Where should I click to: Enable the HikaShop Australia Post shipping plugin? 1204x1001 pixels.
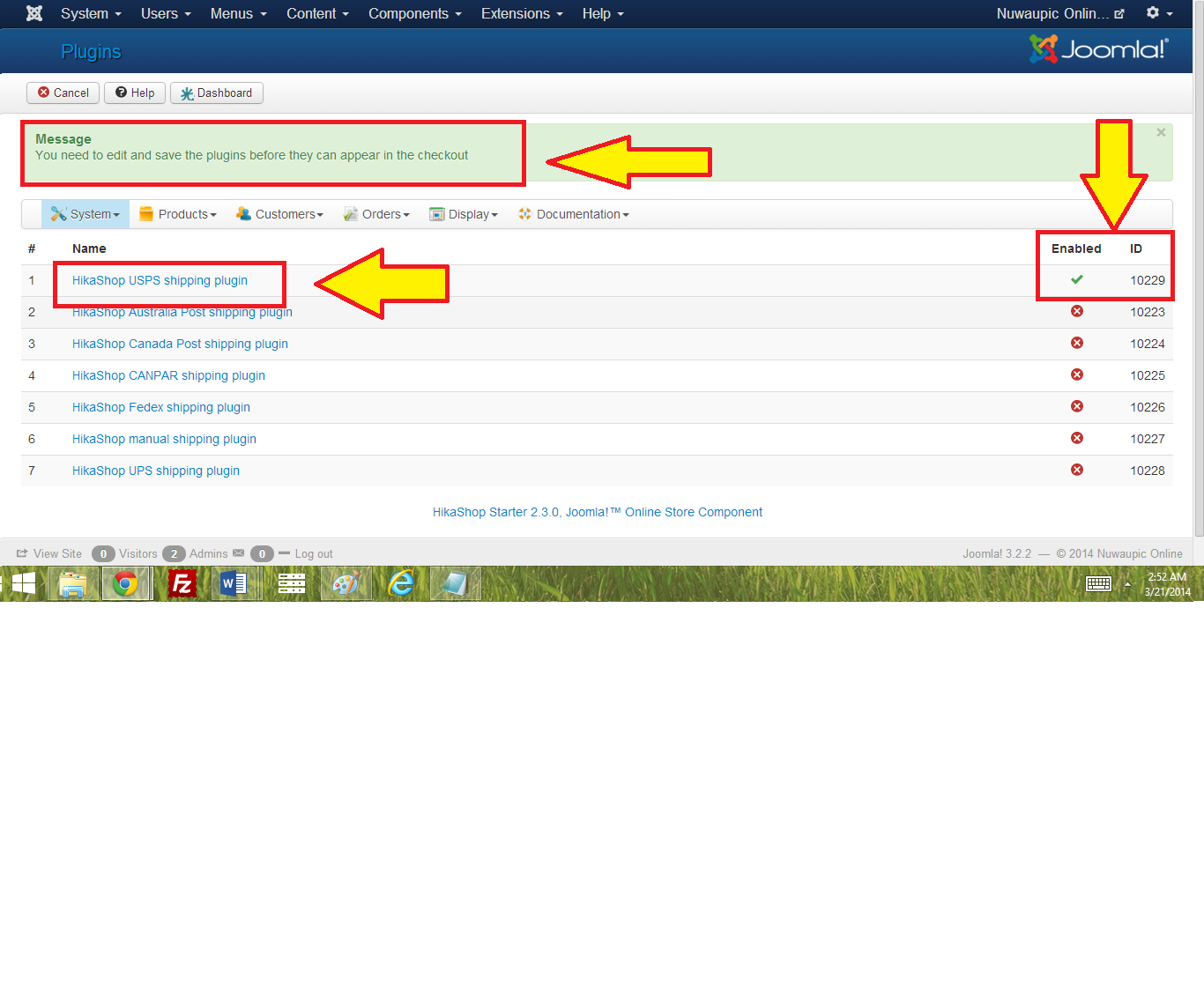pos(1076,312)
